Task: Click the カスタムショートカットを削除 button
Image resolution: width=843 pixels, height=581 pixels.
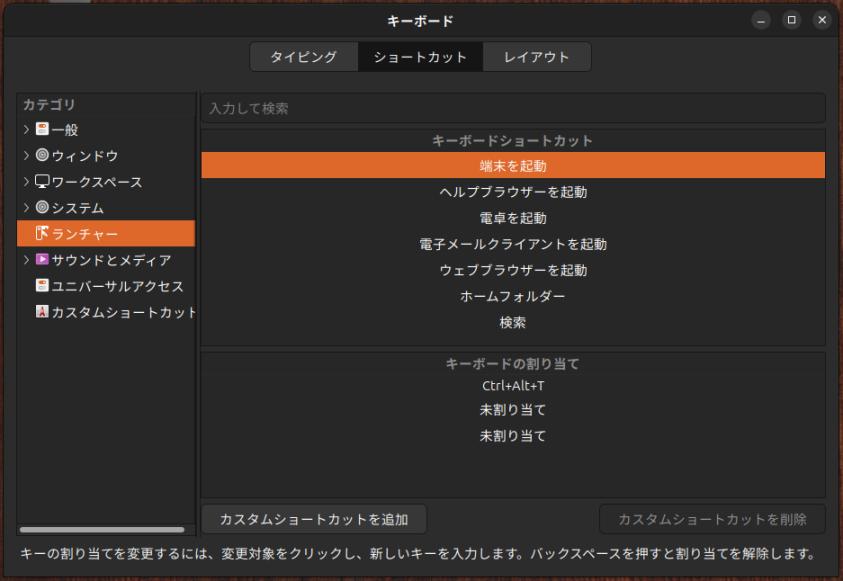Action: coord(712,519)
